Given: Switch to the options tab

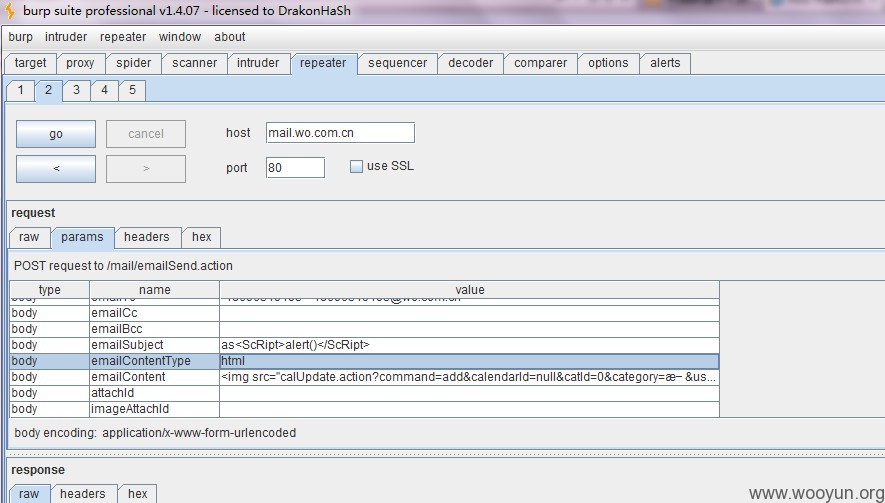Looking at the screenshot, I should pos(608,63).
